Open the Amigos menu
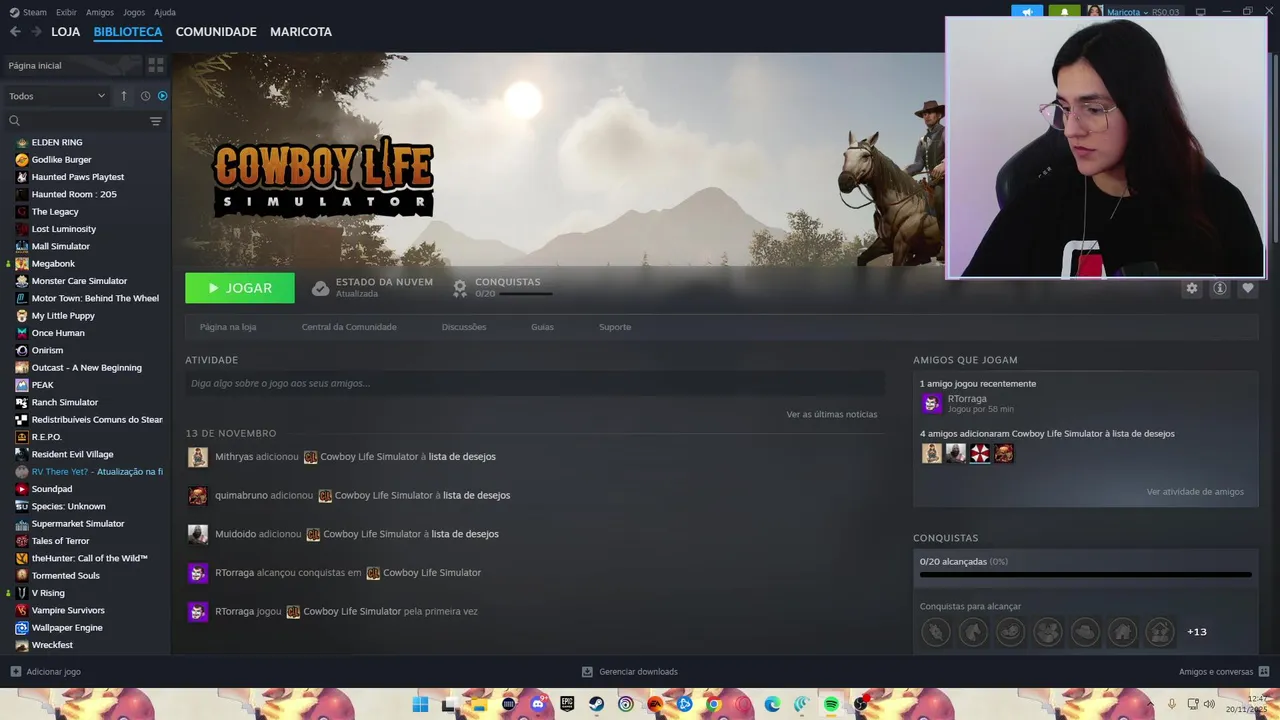The image size is (1280, 720). (100, 12)
